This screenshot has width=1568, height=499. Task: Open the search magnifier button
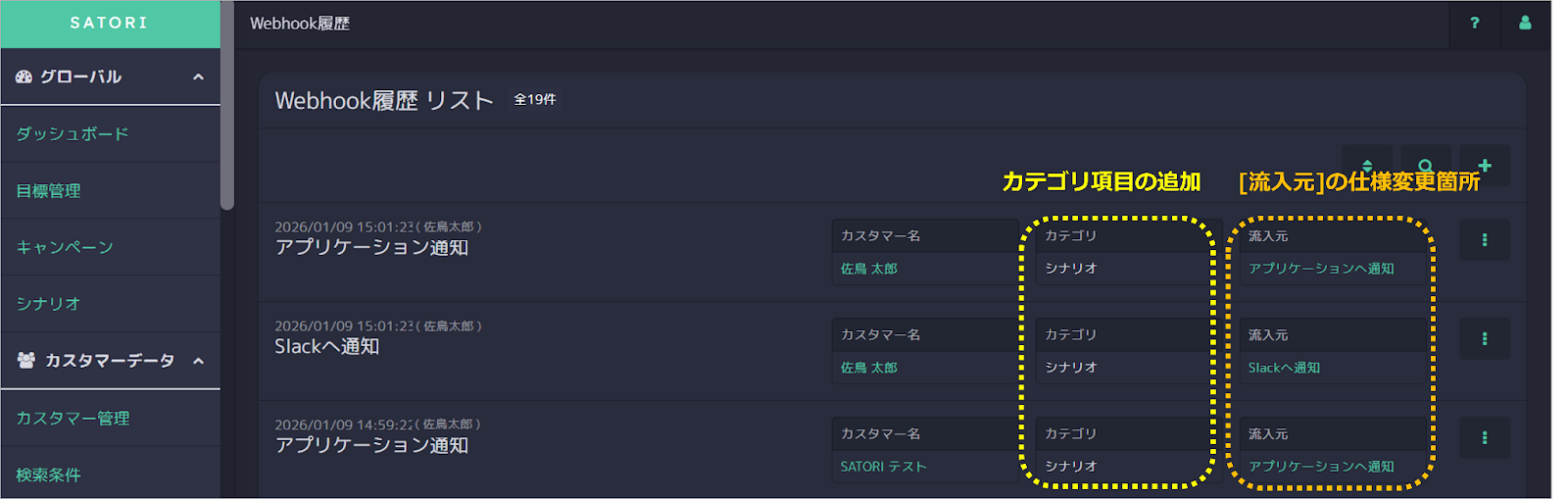coord(1426,165)
